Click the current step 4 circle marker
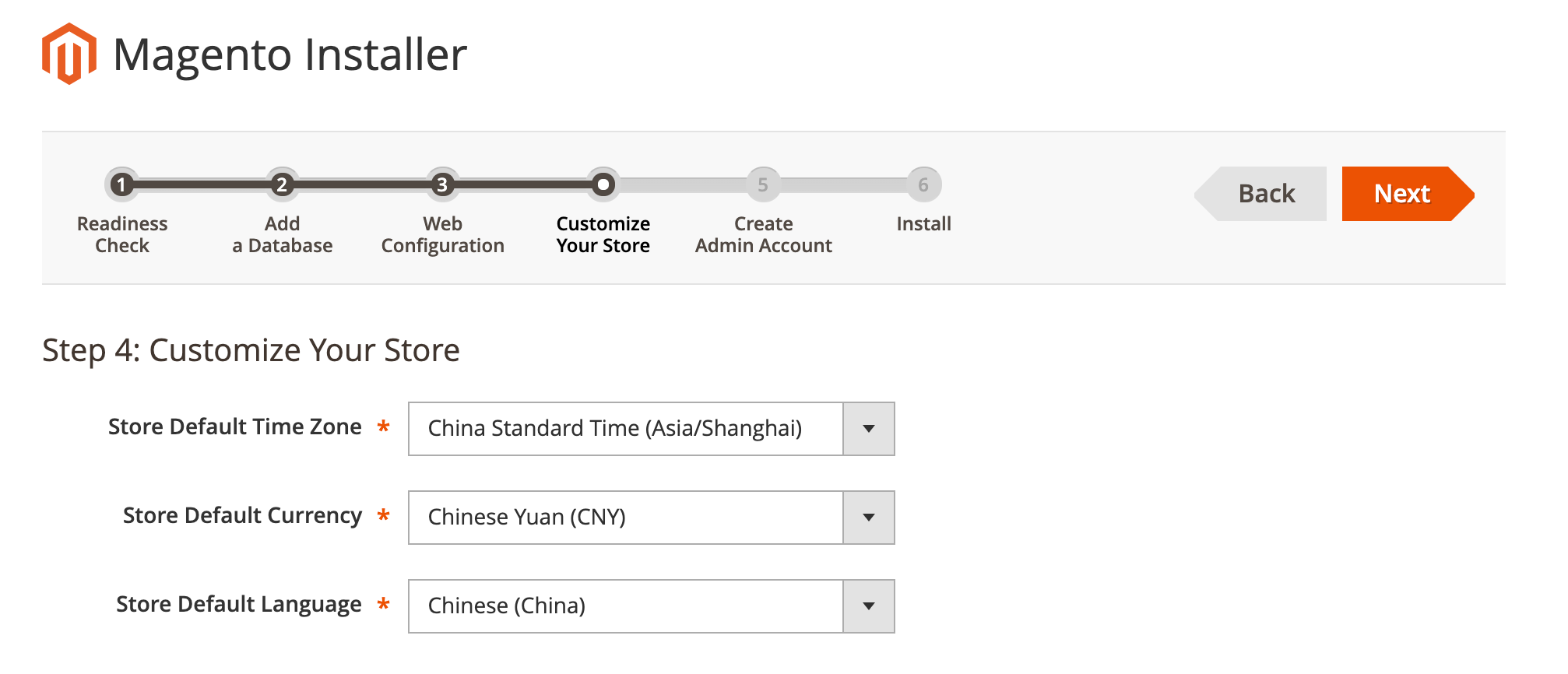This screenshot has width=1568, height=674. tap(603, 184)
